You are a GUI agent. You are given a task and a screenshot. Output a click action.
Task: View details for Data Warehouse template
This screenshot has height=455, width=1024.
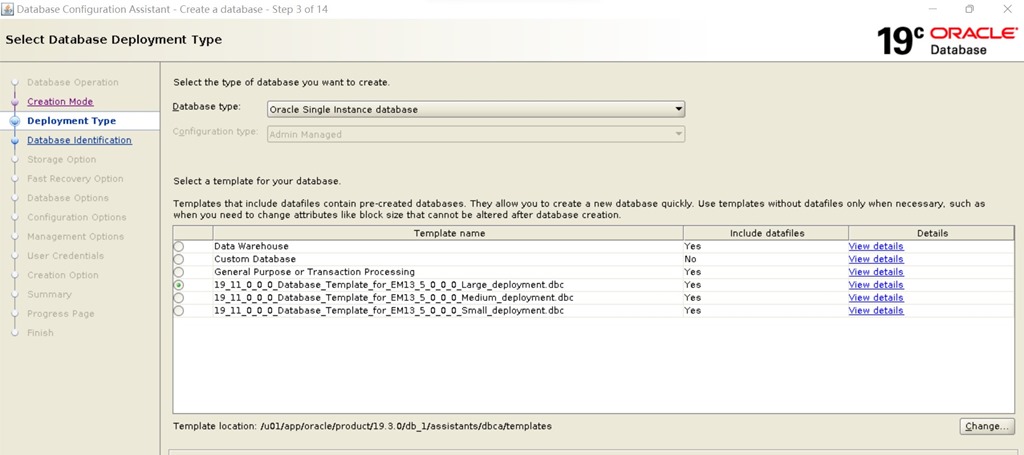pos(876,246)
